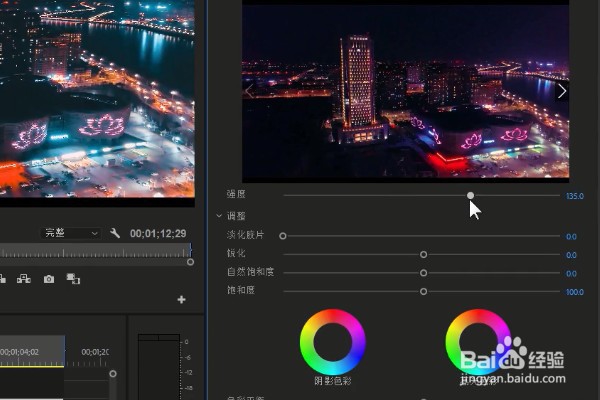600x400 pixels.
Task: Click the 锐化 slider handle
Action: click(423, 255)
